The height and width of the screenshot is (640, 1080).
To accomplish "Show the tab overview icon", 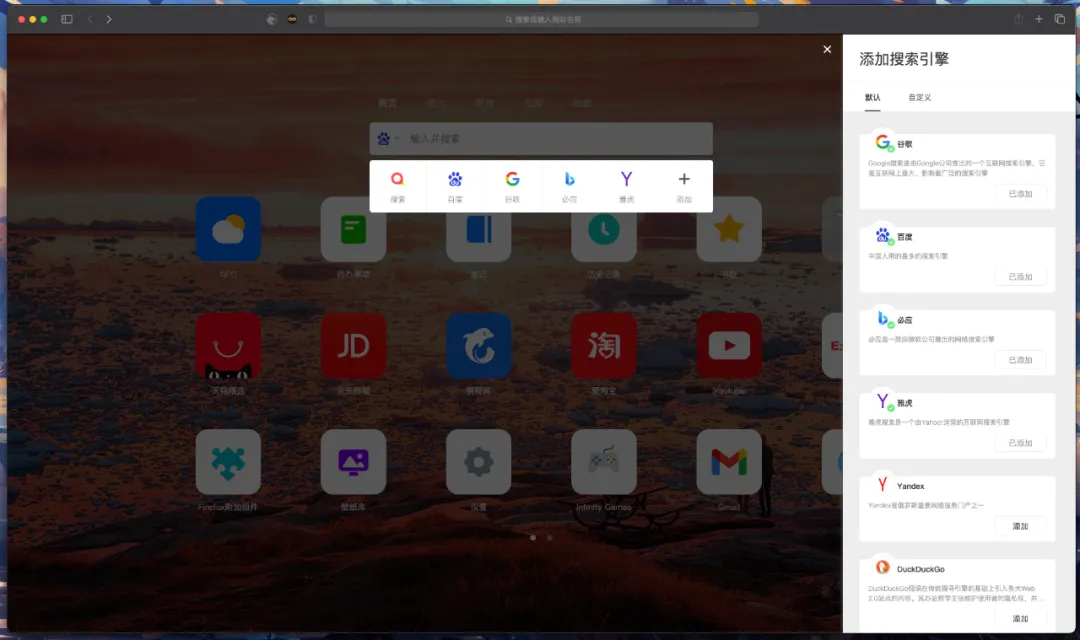I will pyautogui.click(x=1060, y=19).
